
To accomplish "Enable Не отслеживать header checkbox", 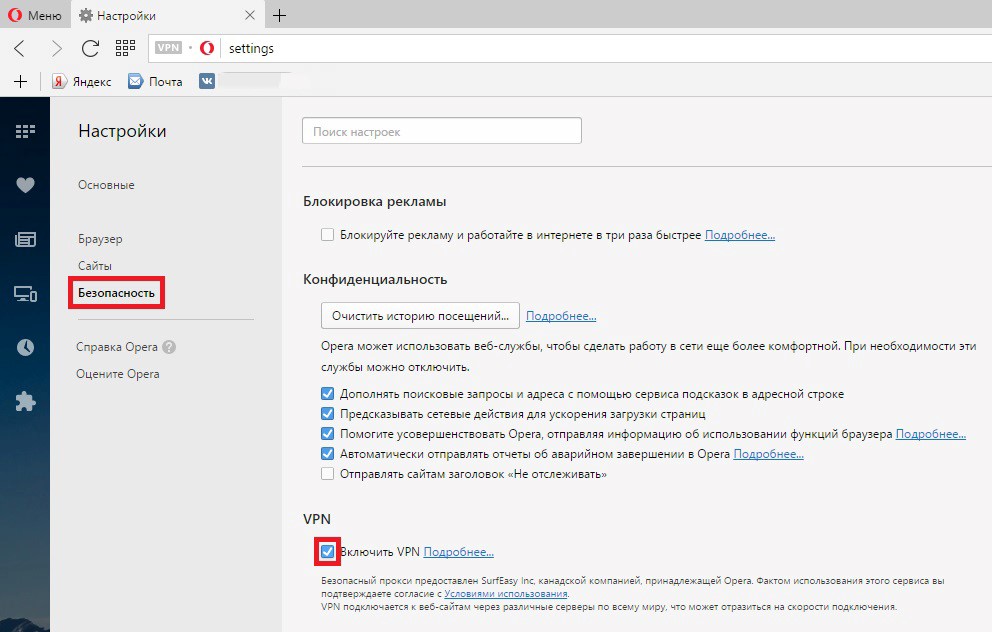I will 327,474.
